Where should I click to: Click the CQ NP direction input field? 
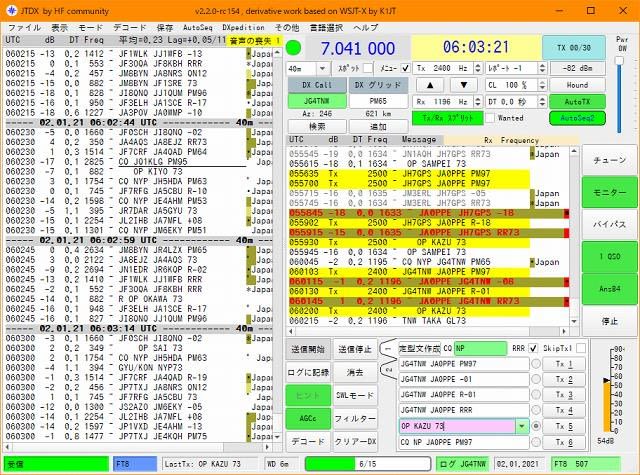(480, 348)
